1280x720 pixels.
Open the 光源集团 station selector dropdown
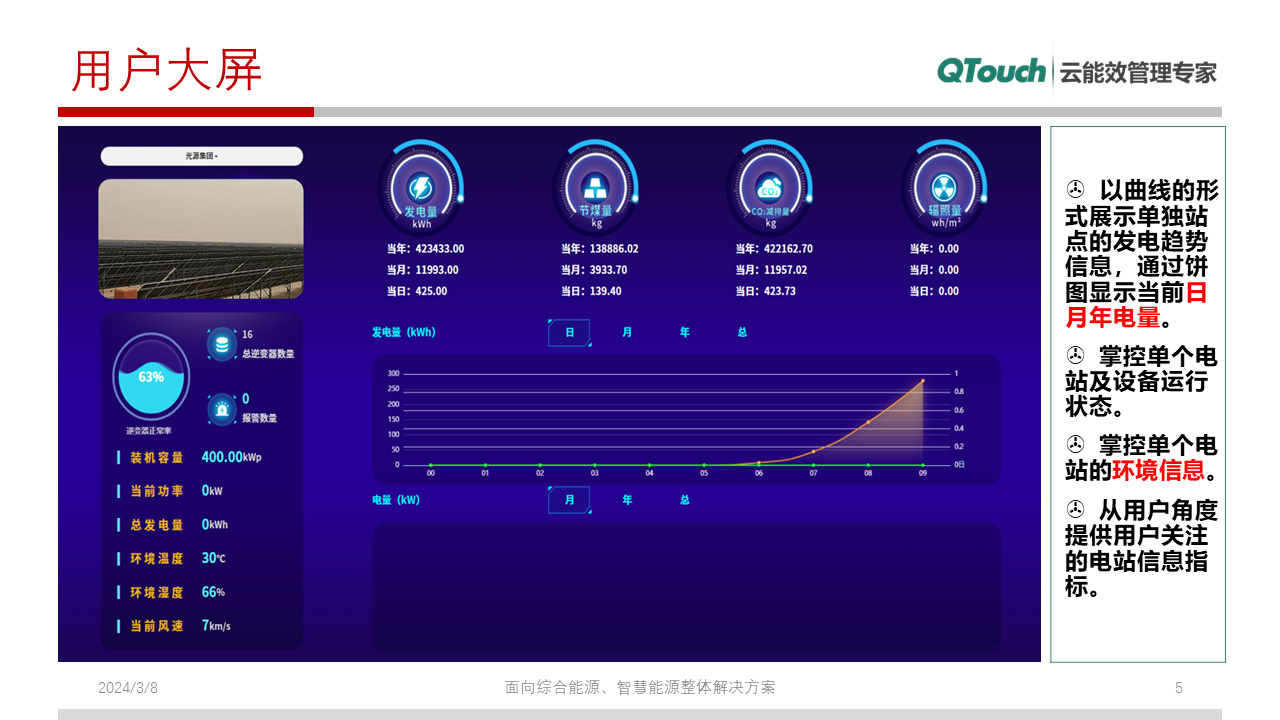click(x=200, y=156)
